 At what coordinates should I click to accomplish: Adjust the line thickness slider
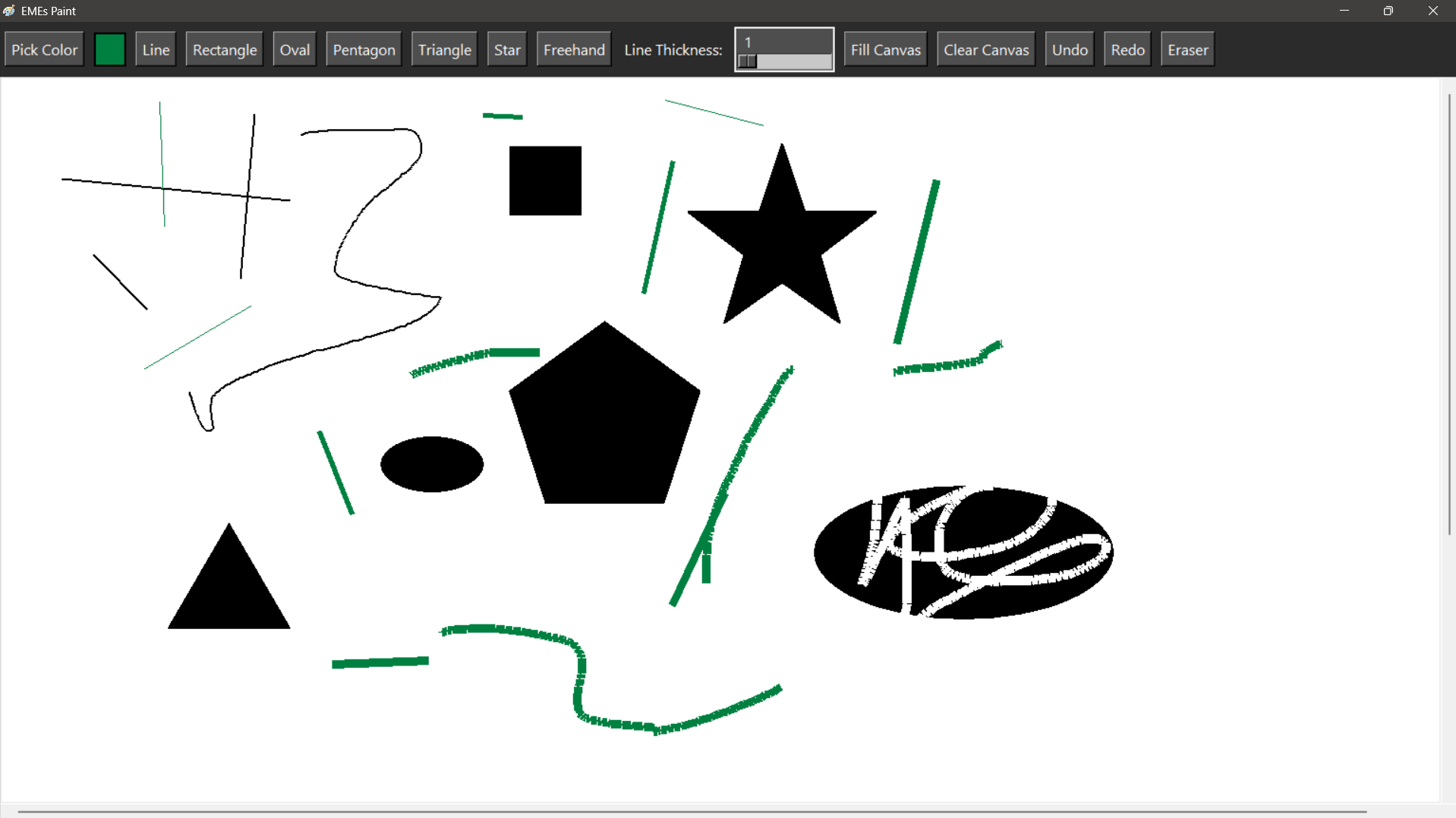tap(783, 61)
